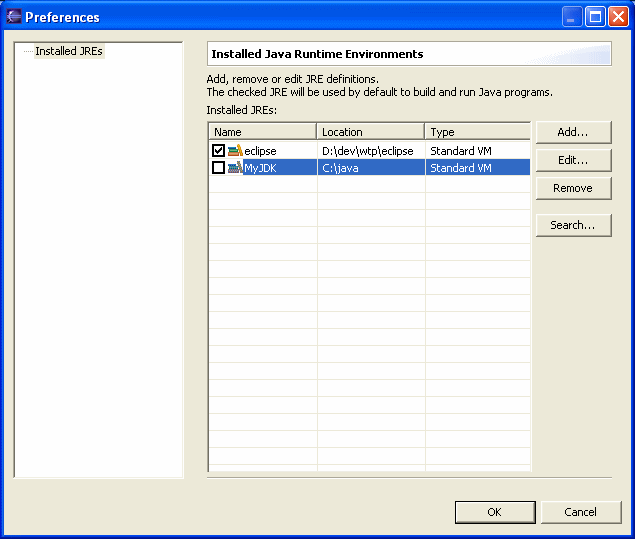Close the Preferences window
This screenshot has height=539, width=635.
click(x=618, y=17)
